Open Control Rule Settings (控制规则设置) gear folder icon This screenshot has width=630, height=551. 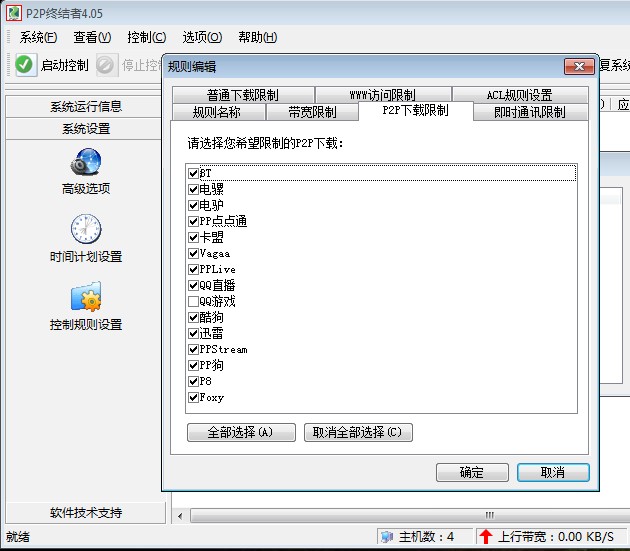[x=86, y=297]
